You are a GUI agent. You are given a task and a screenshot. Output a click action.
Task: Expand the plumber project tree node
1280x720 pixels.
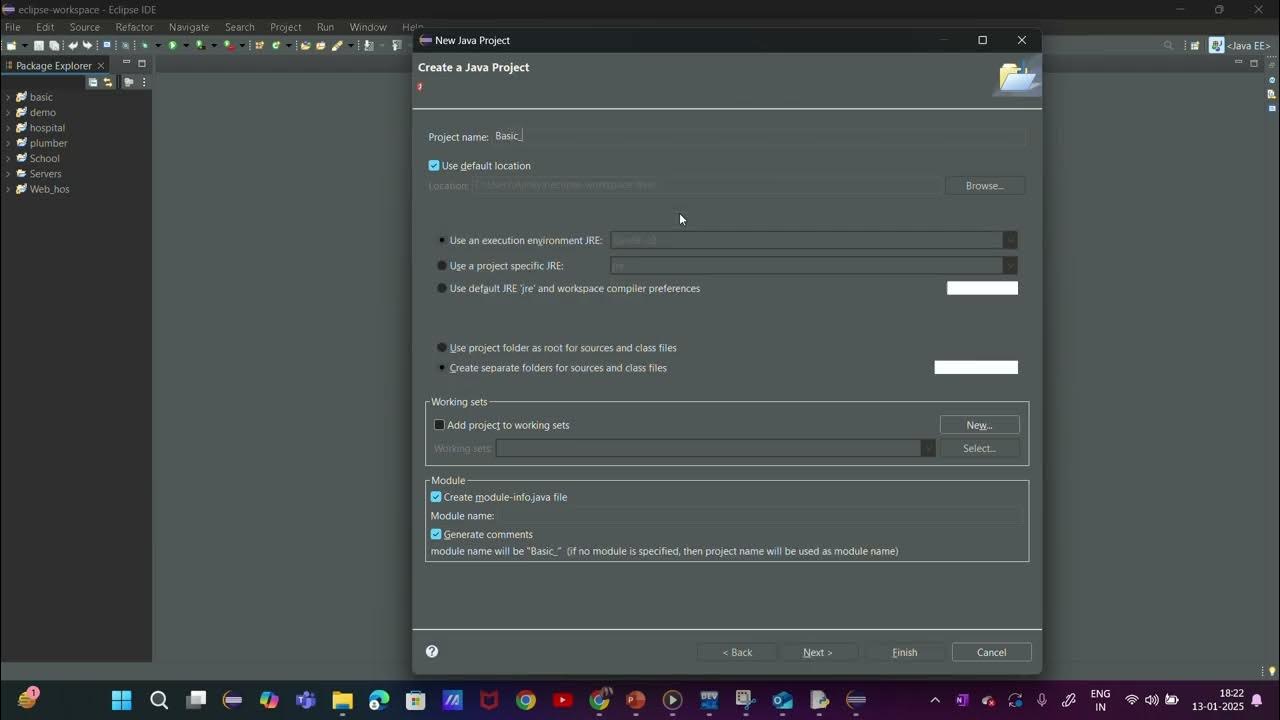click(x=8, y=143)
